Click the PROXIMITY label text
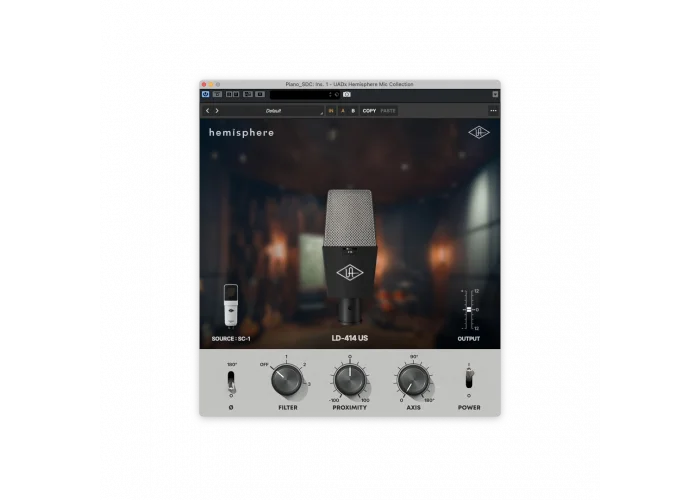The image size is (700, 500). [x=350, y=408]
